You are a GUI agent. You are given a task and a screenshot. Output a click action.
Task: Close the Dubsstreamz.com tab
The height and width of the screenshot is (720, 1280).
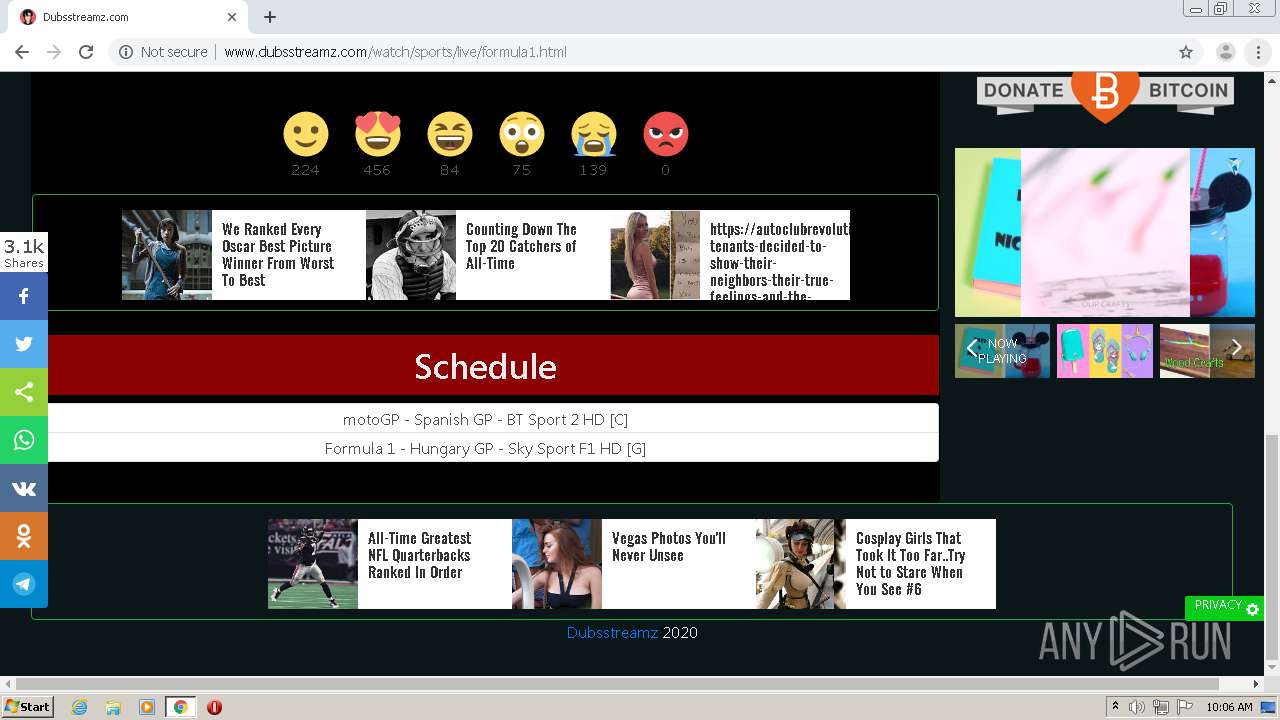coord(232,17)
